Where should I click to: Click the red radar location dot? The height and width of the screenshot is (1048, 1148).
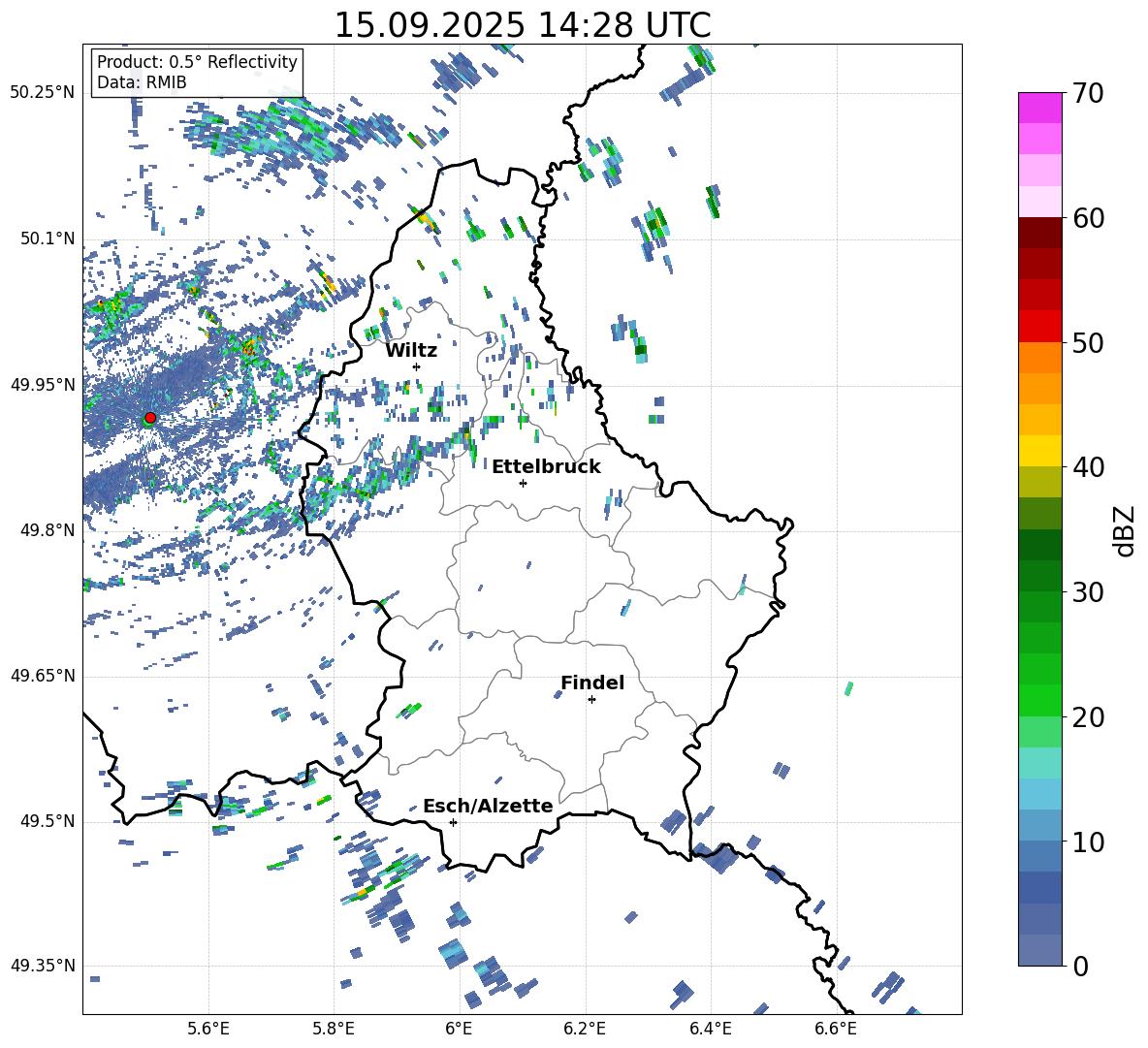(x=150, y=418)
